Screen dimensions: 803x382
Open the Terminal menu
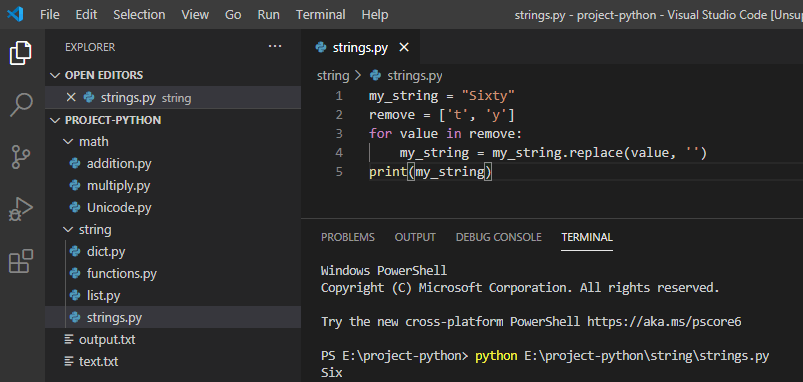pos(321,14)
